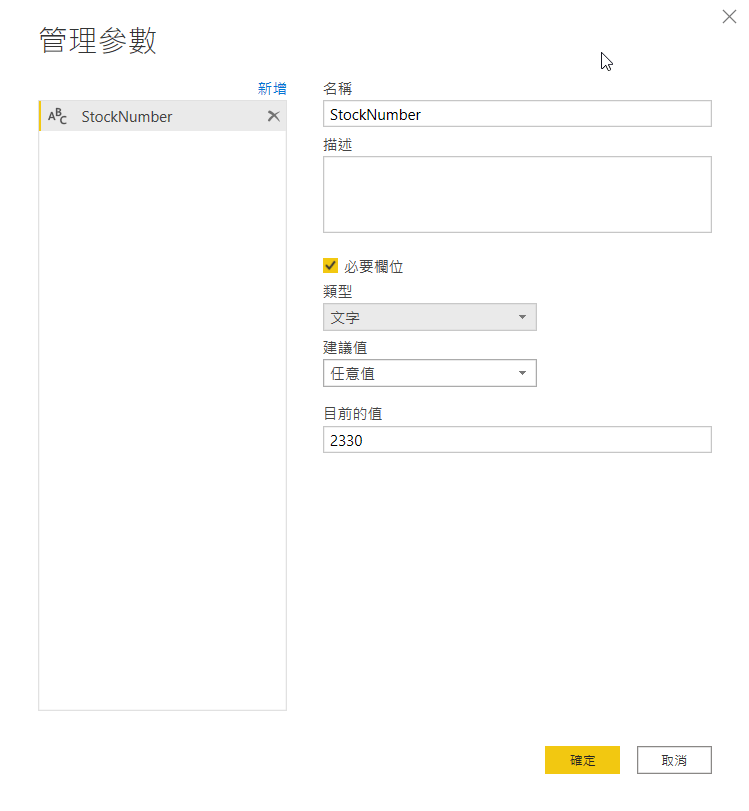Expand the 建議值 combo box showing 任意值
749x811 pixels.
[429, 374]
